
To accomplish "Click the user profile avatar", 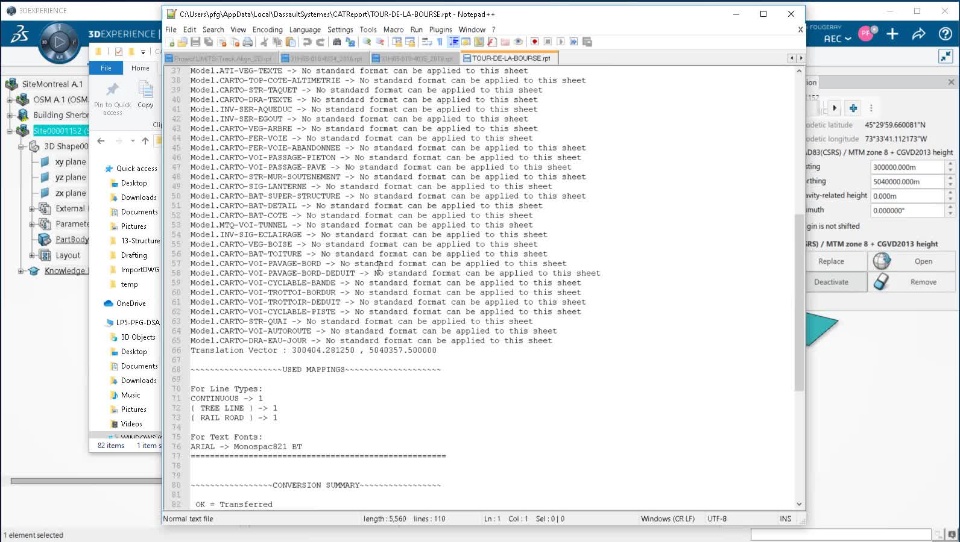I will click(867, 34).
